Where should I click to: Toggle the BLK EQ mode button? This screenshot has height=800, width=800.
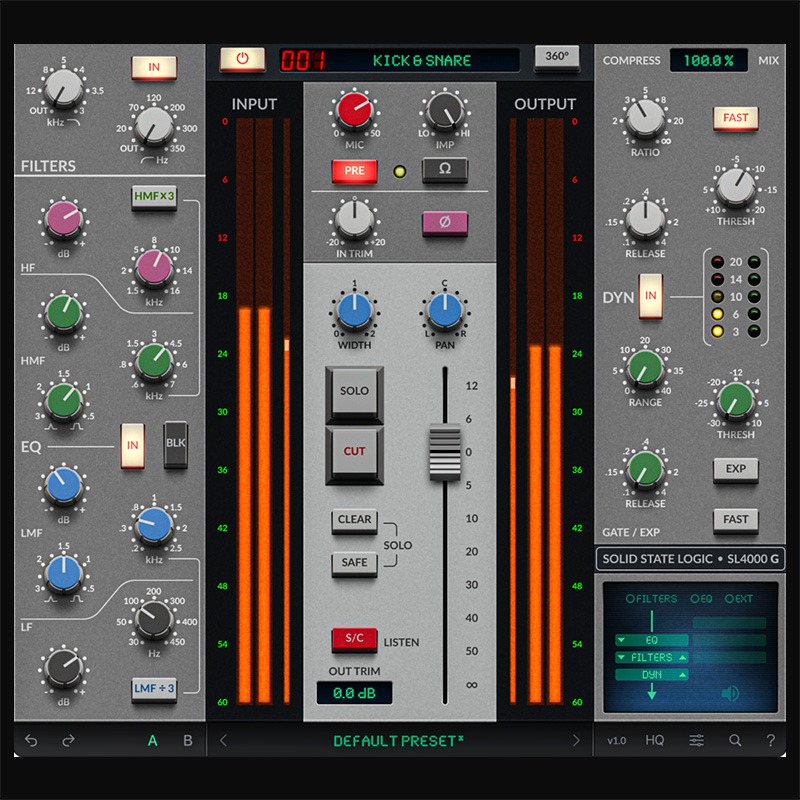click(176, 444)
